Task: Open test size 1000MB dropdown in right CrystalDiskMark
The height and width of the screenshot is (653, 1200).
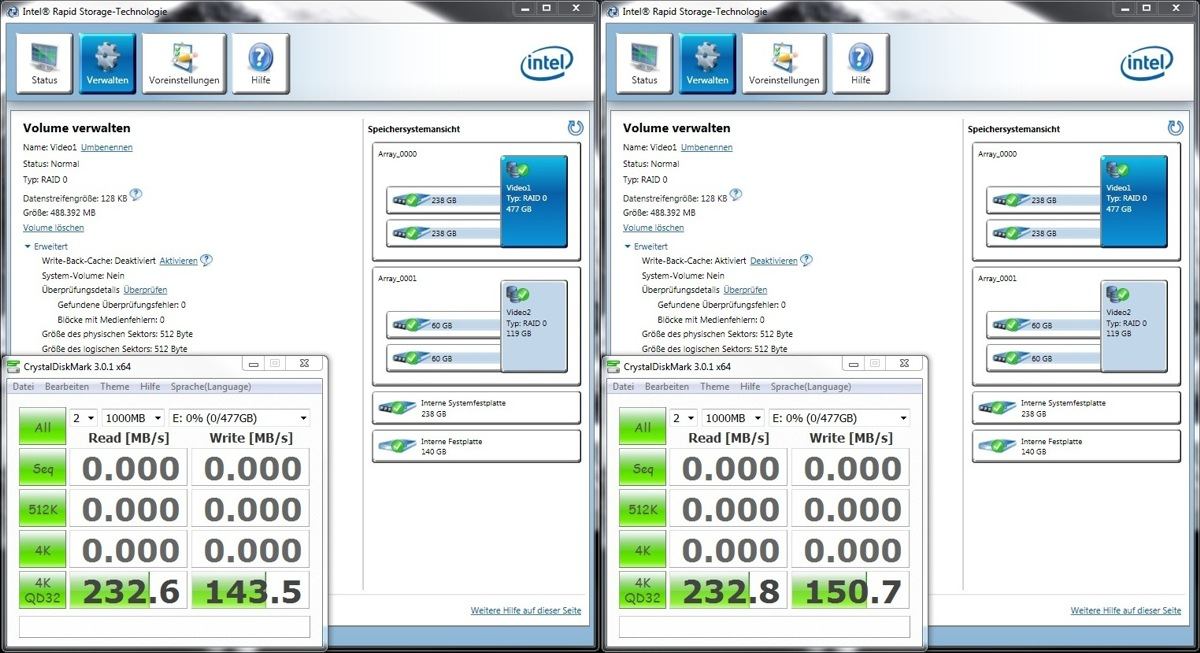Action: pyautogui.click(x=733, y=418)
